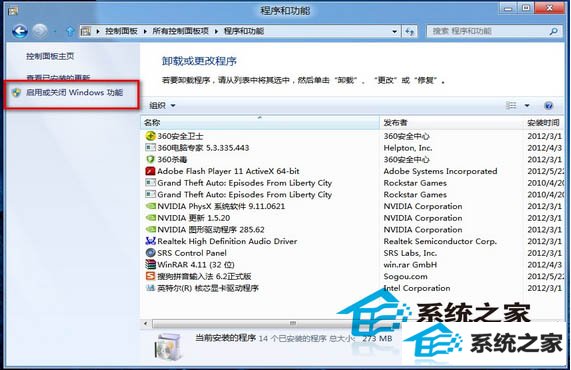
Task: Click the search magnifier icon
Action: [x=554, y=31]
